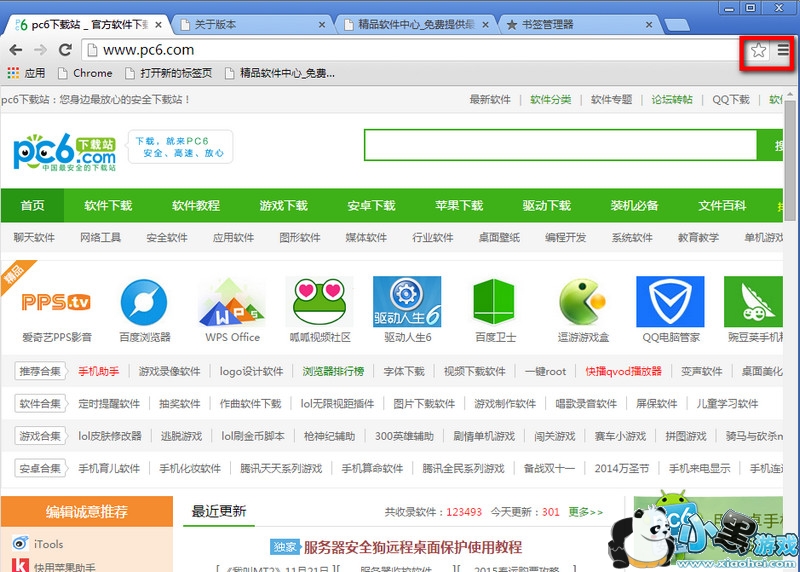
Task: Open the 软件下载 navigation item
Action: point(108,205)
